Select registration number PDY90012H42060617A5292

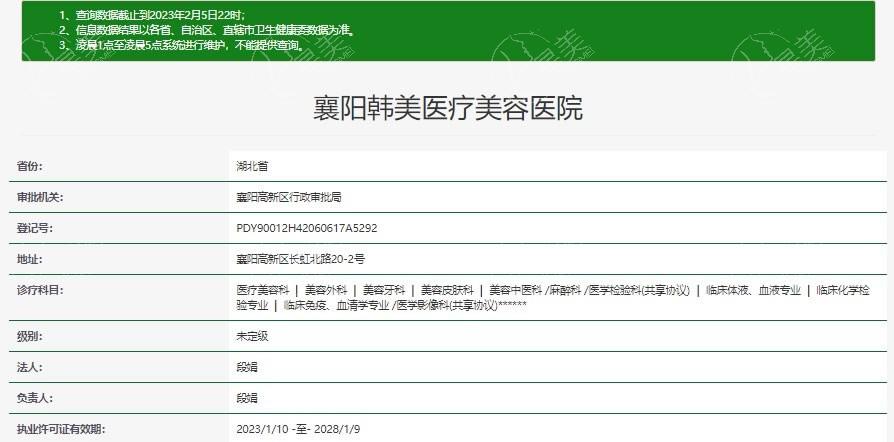pos(307,228)
